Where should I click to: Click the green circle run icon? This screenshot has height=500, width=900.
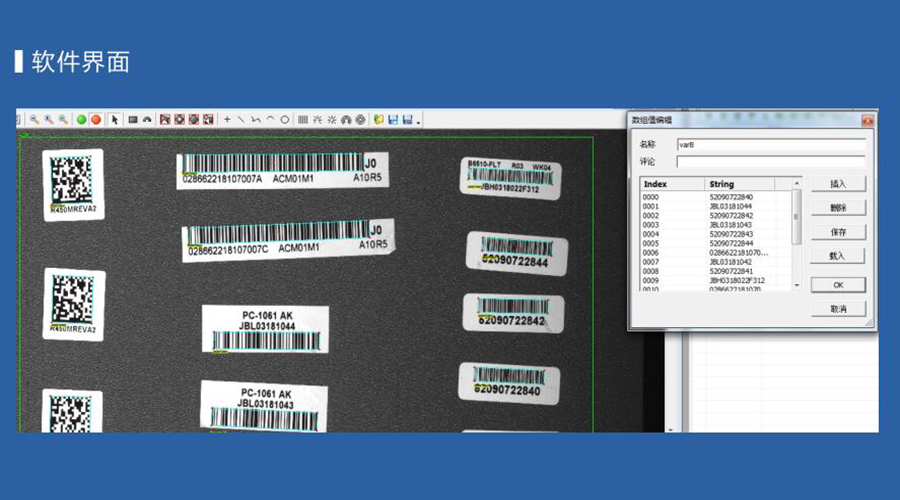pos(82,119)
